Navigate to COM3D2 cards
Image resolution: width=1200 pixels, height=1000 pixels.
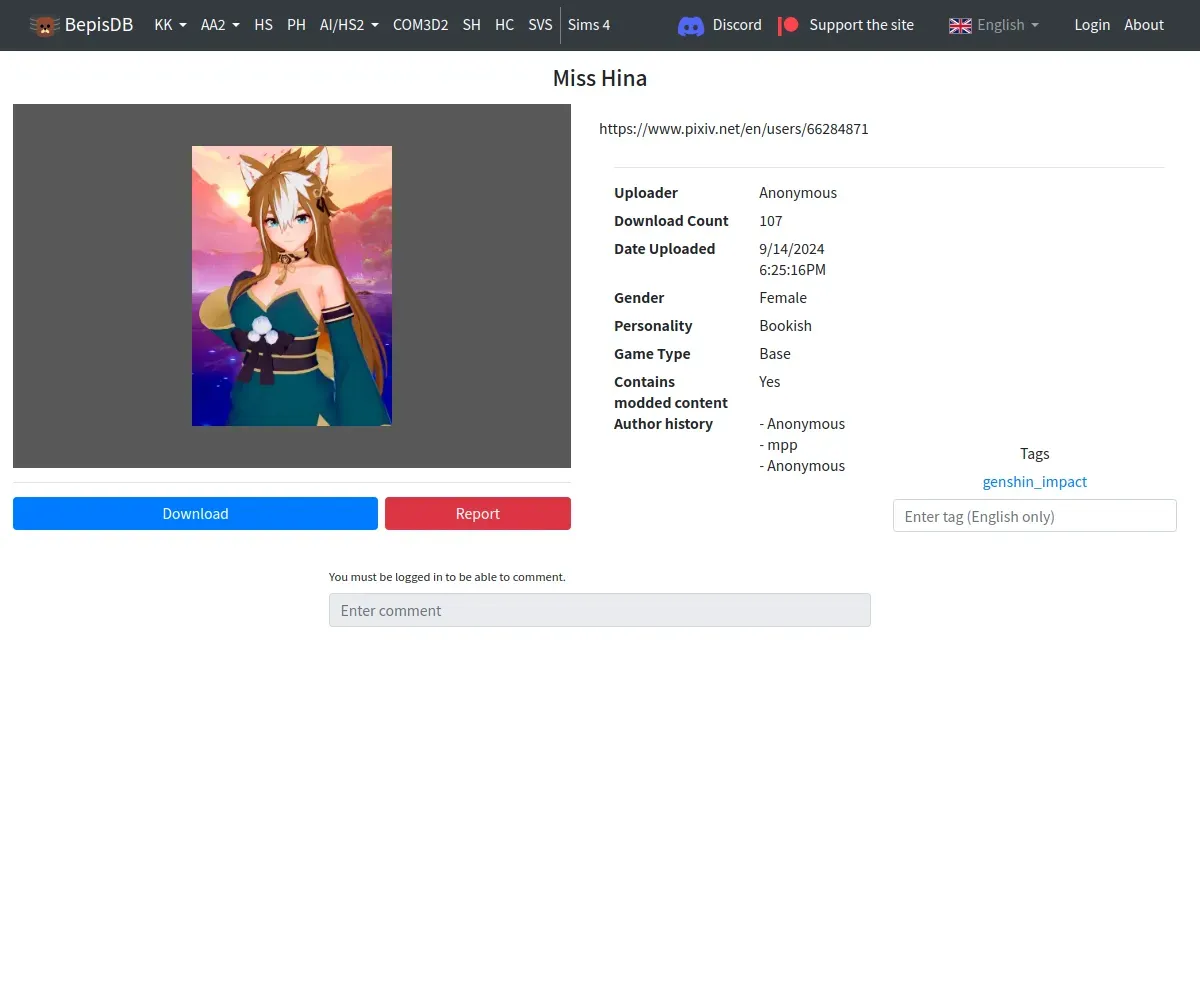[420, 25]
